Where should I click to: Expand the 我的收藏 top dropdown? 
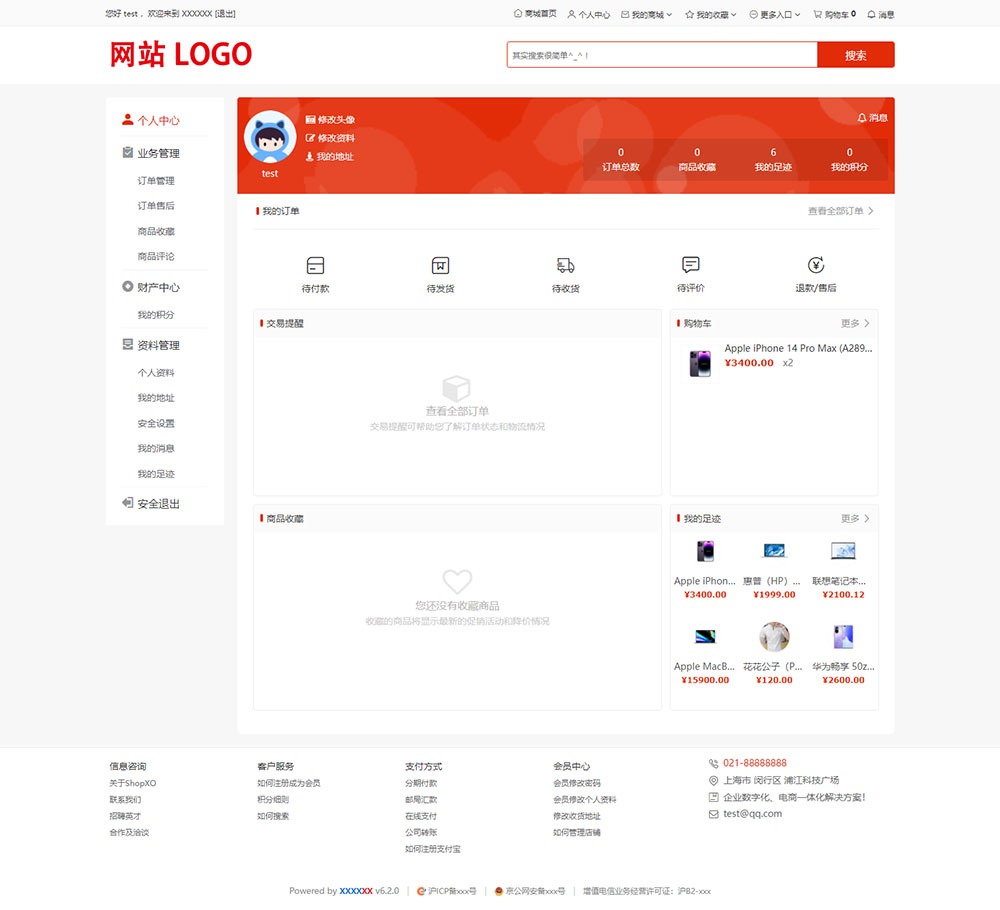(x=711, y=14)
